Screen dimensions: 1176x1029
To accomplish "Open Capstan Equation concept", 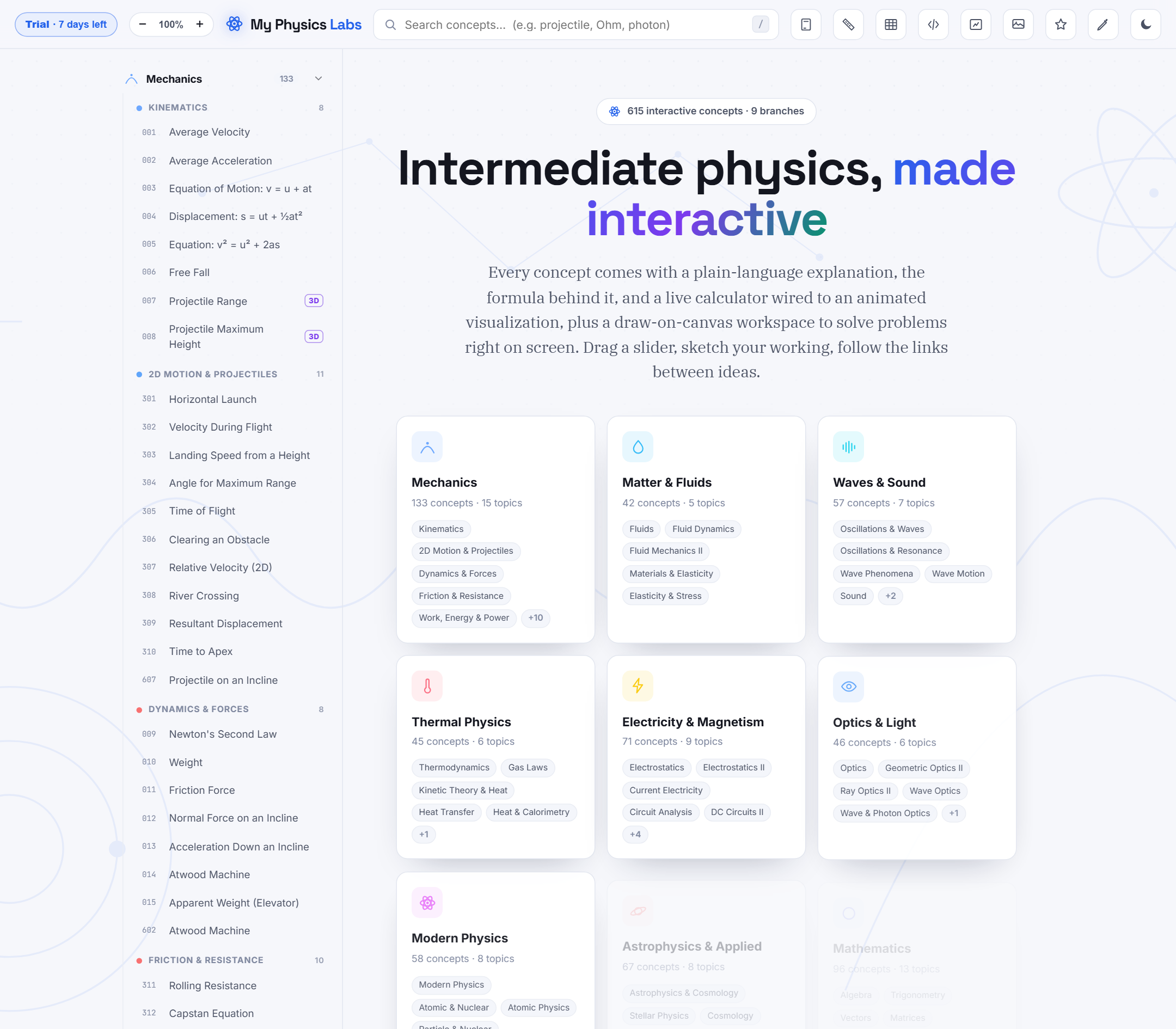I will 230,1014.
